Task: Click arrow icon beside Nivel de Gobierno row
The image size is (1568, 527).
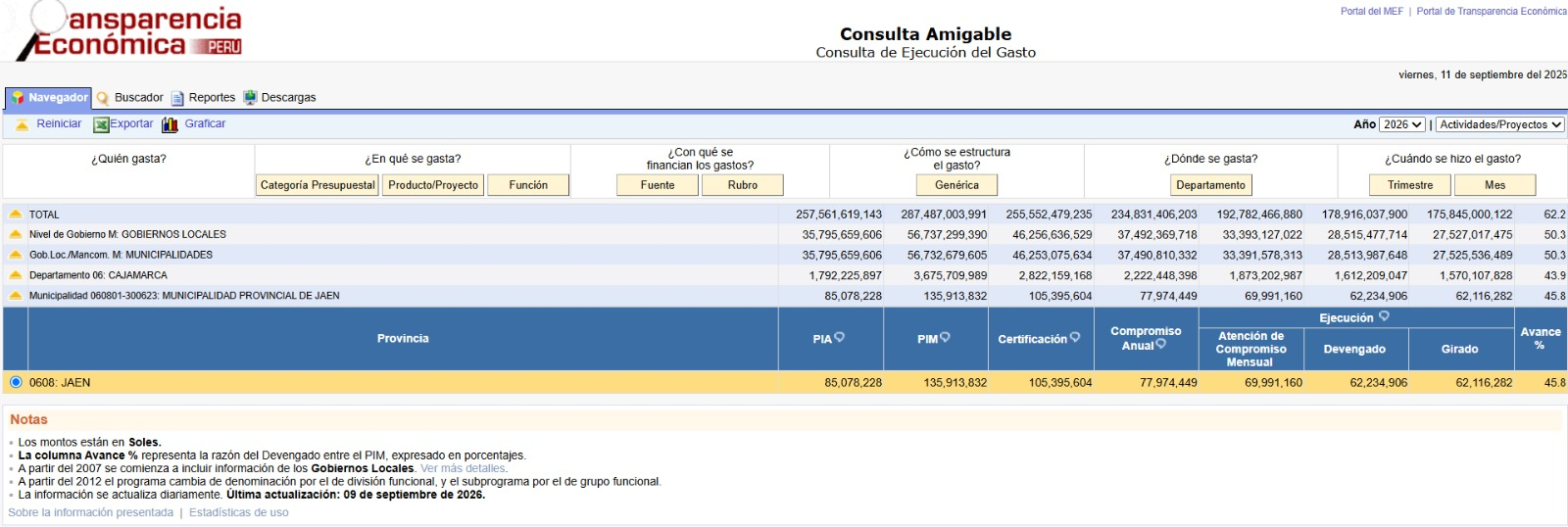Action: click(x=15, y=234)
